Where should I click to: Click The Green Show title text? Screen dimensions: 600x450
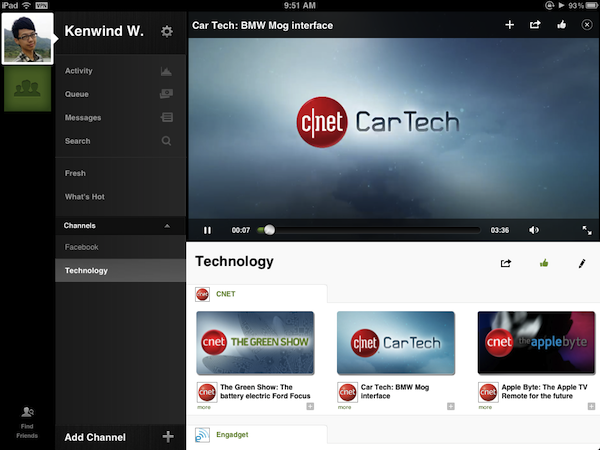(265, 391)
